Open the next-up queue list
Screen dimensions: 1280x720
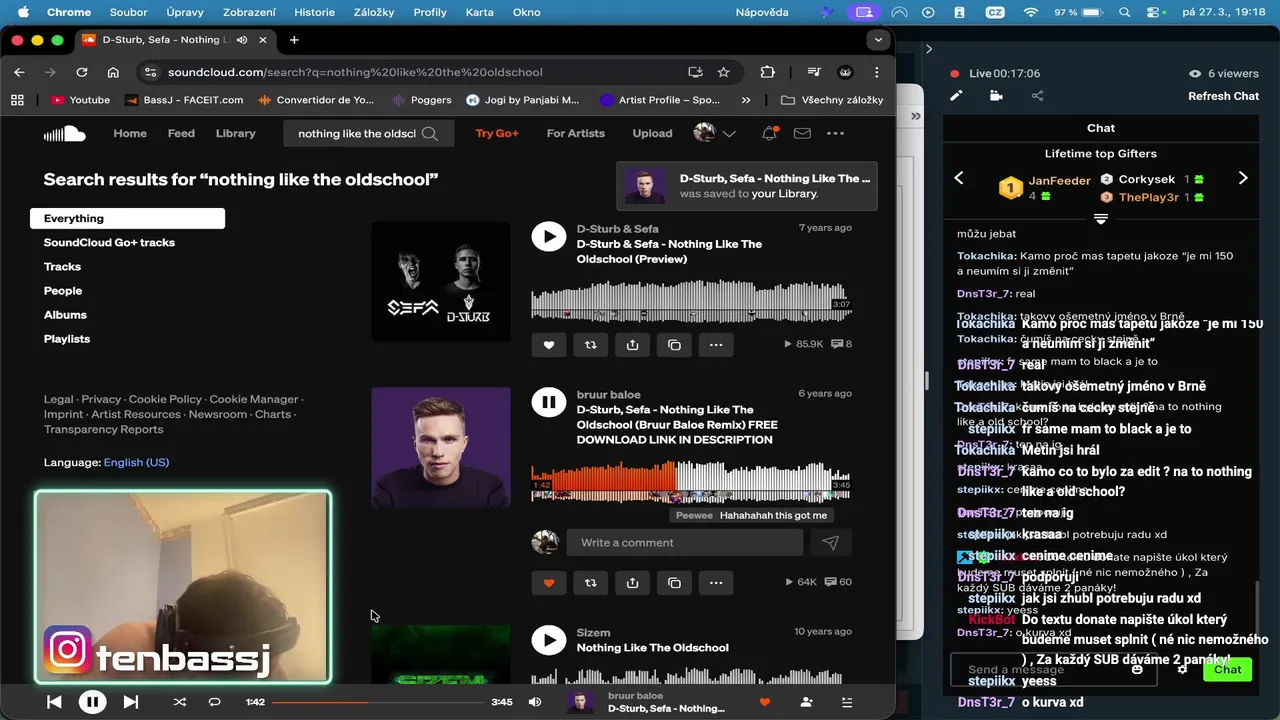coord(847,702)
